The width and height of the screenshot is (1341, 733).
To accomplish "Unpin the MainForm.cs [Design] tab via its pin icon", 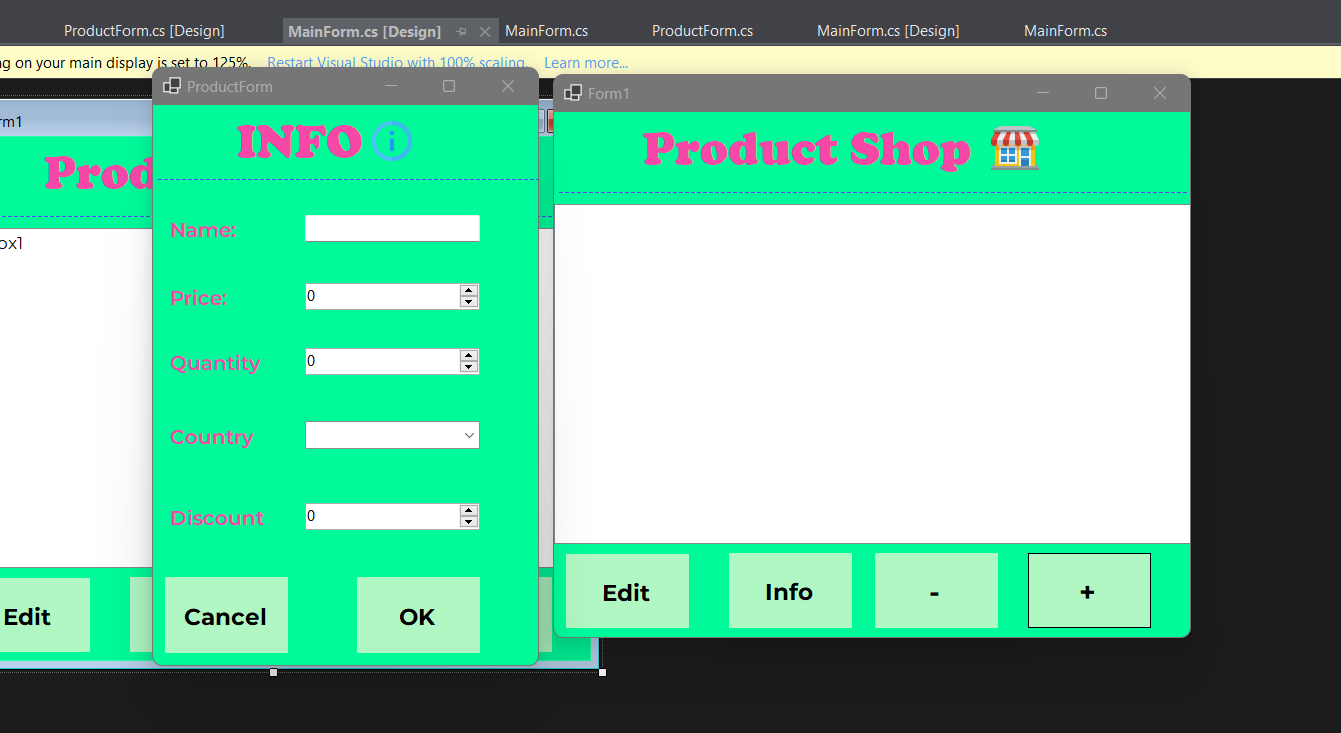I will [x=461, y=31].
